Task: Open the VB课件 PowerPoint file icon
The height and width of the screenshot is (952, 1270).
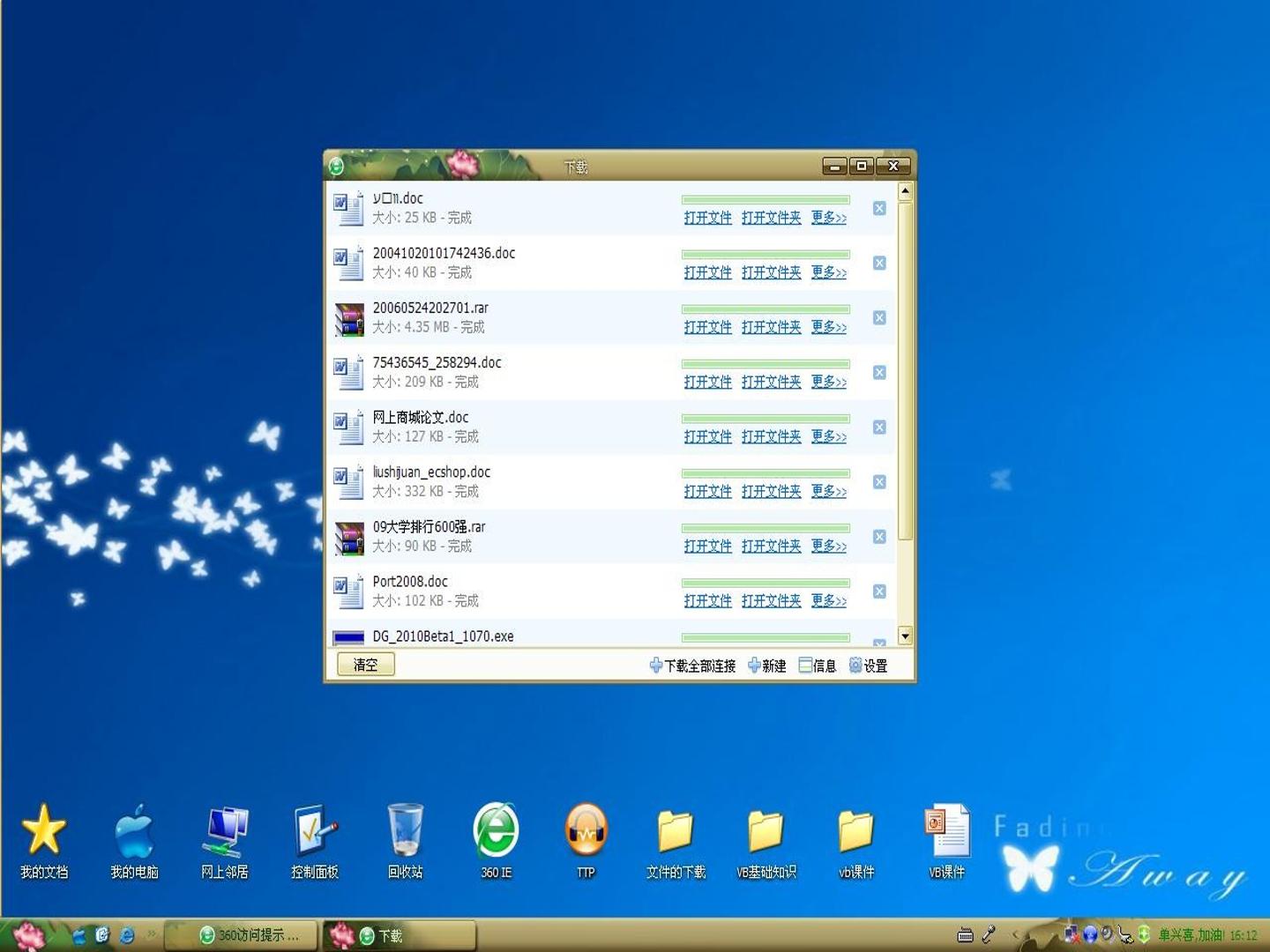Action: point(946,840)
